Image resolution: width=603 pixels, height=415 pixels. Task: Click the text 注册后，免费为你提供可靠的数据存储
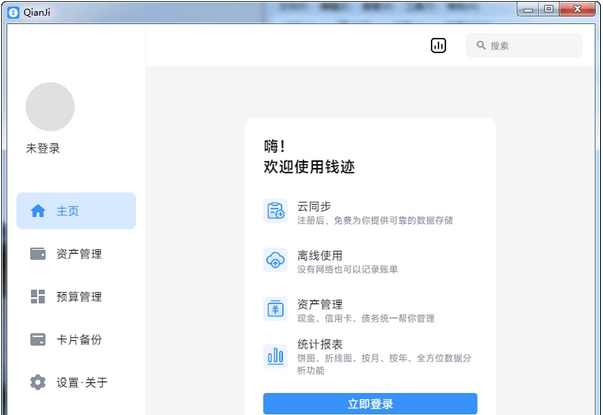[x=375, y=220]
